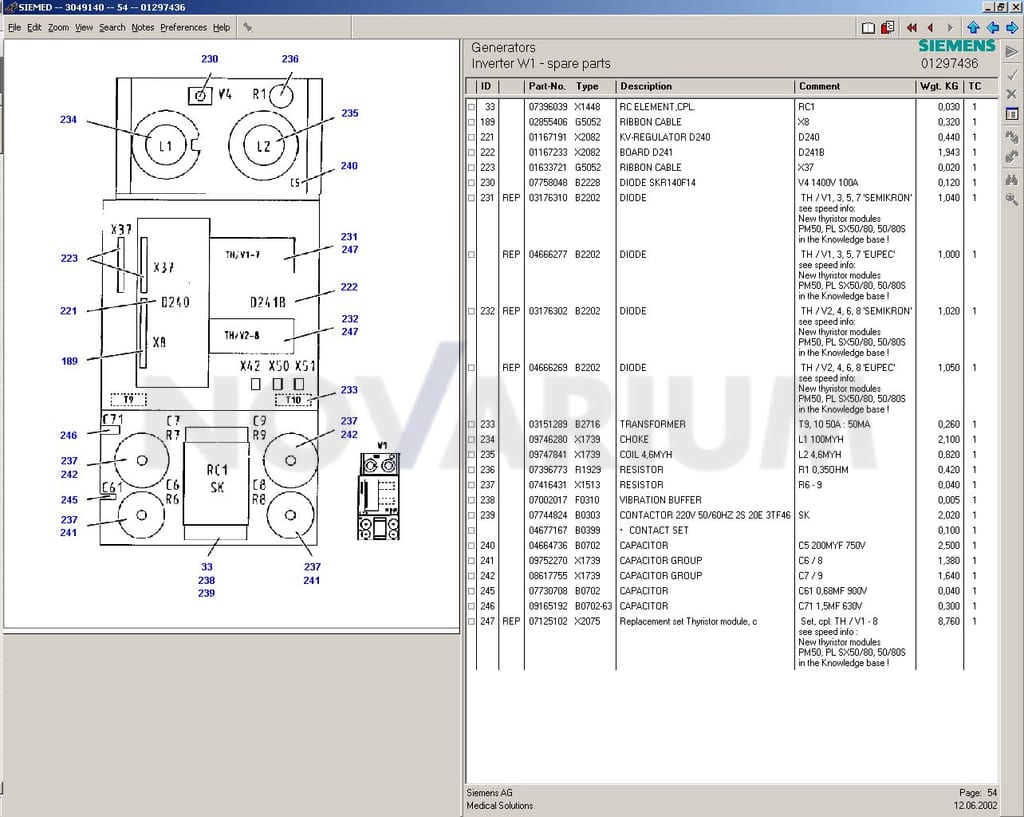Tick checkbox for ID 221 KV-REGULATOR D240
The width and height of the screenshot is (1024, 817).
click(x=472, y=137)
